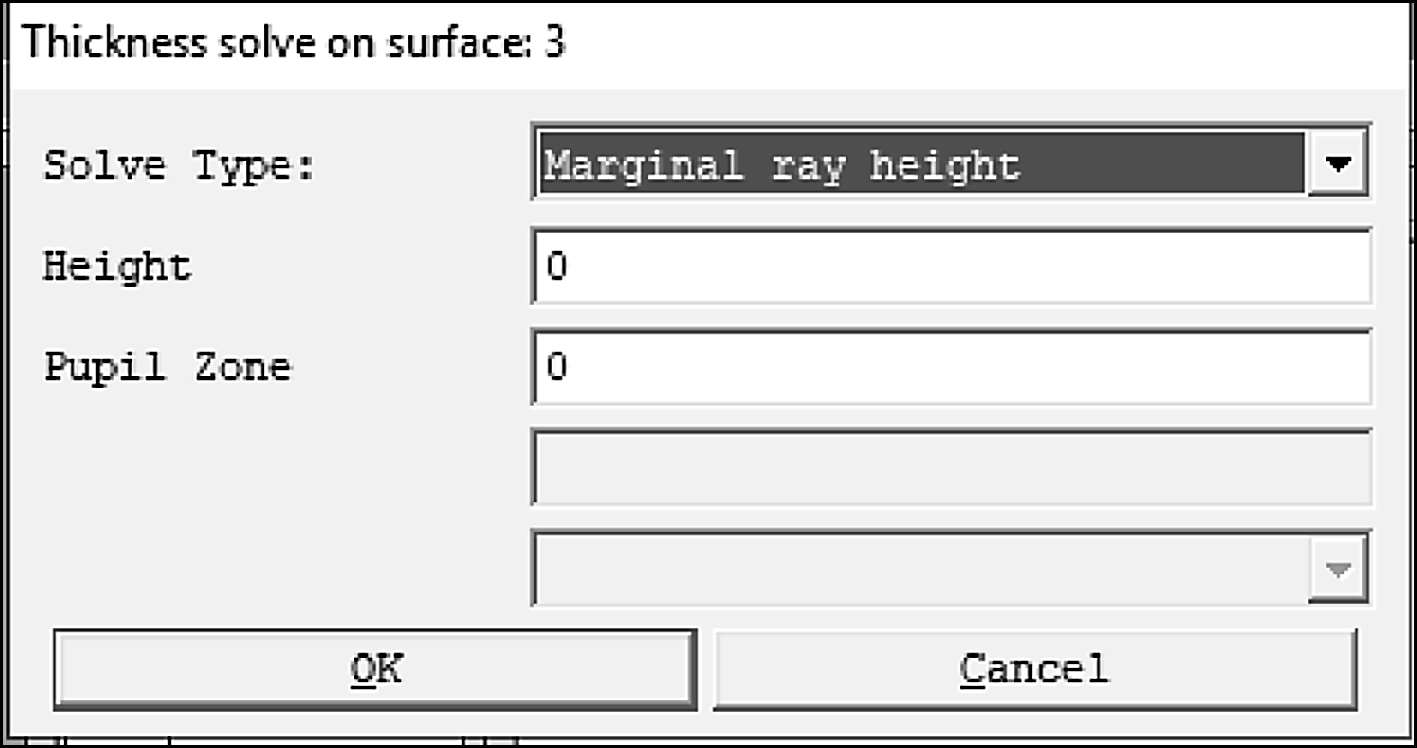
Task: Click the "Pupil Zone" label text
Action: click(167, 367)
